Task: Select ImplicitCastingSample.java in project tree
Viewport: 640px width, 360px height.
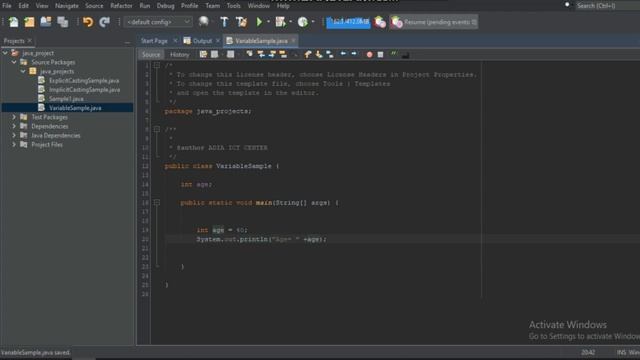Action: click(84, 90)
